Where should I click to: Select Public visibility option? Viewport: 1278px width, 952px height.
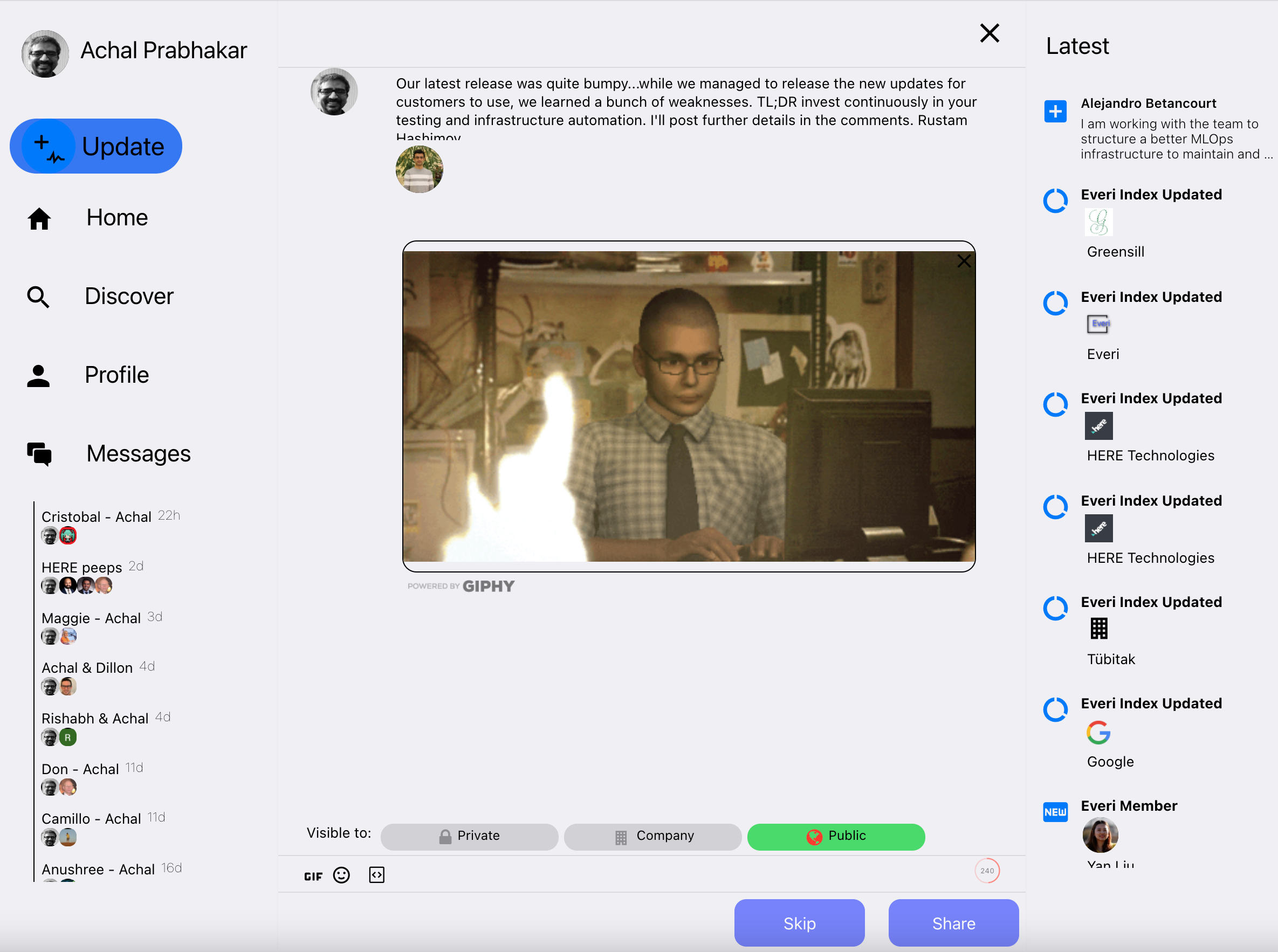click(x=836, y=836)
